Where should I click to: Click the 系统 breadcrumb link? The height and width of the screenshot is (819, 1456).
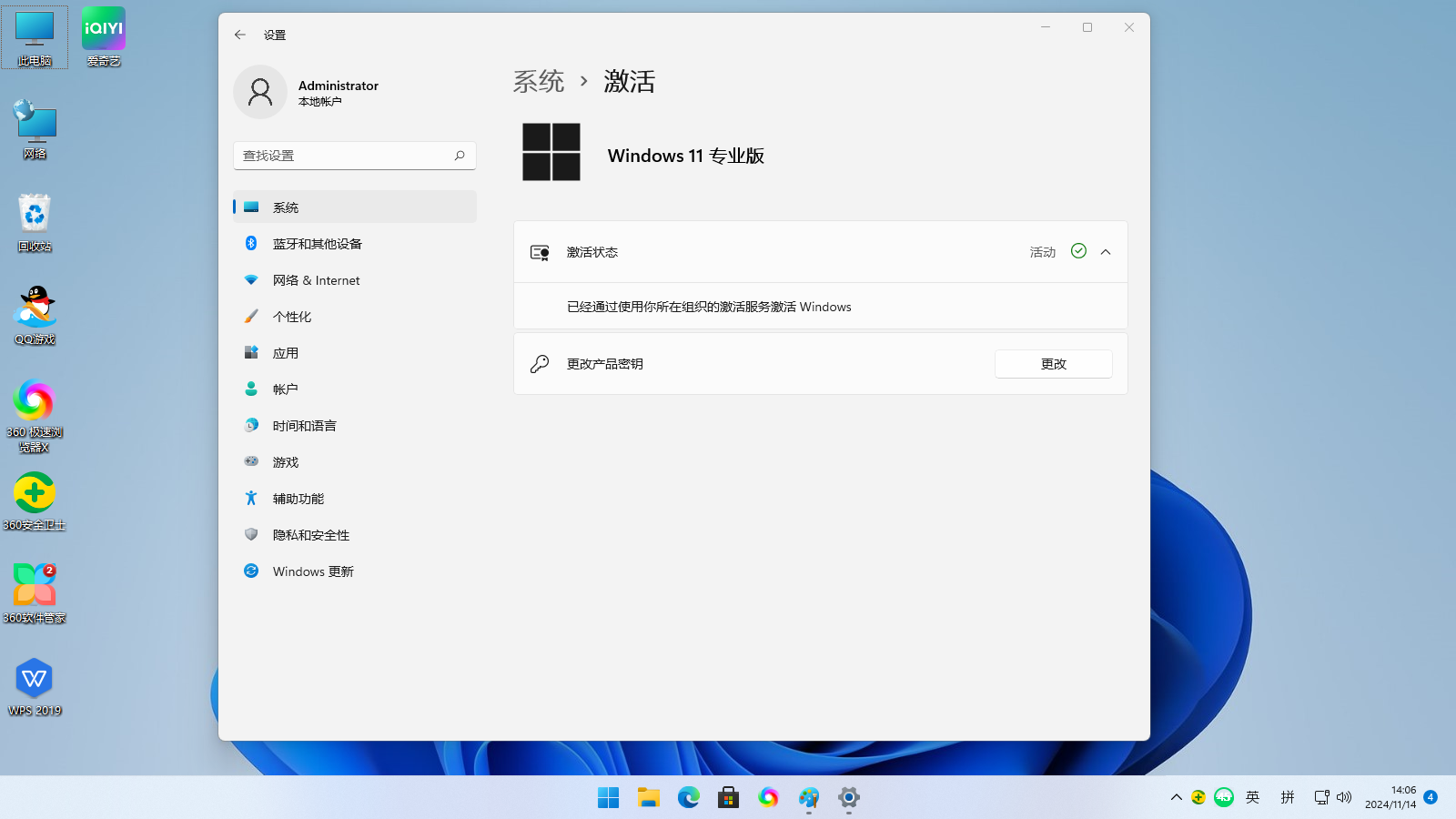(x=539, y=81)
